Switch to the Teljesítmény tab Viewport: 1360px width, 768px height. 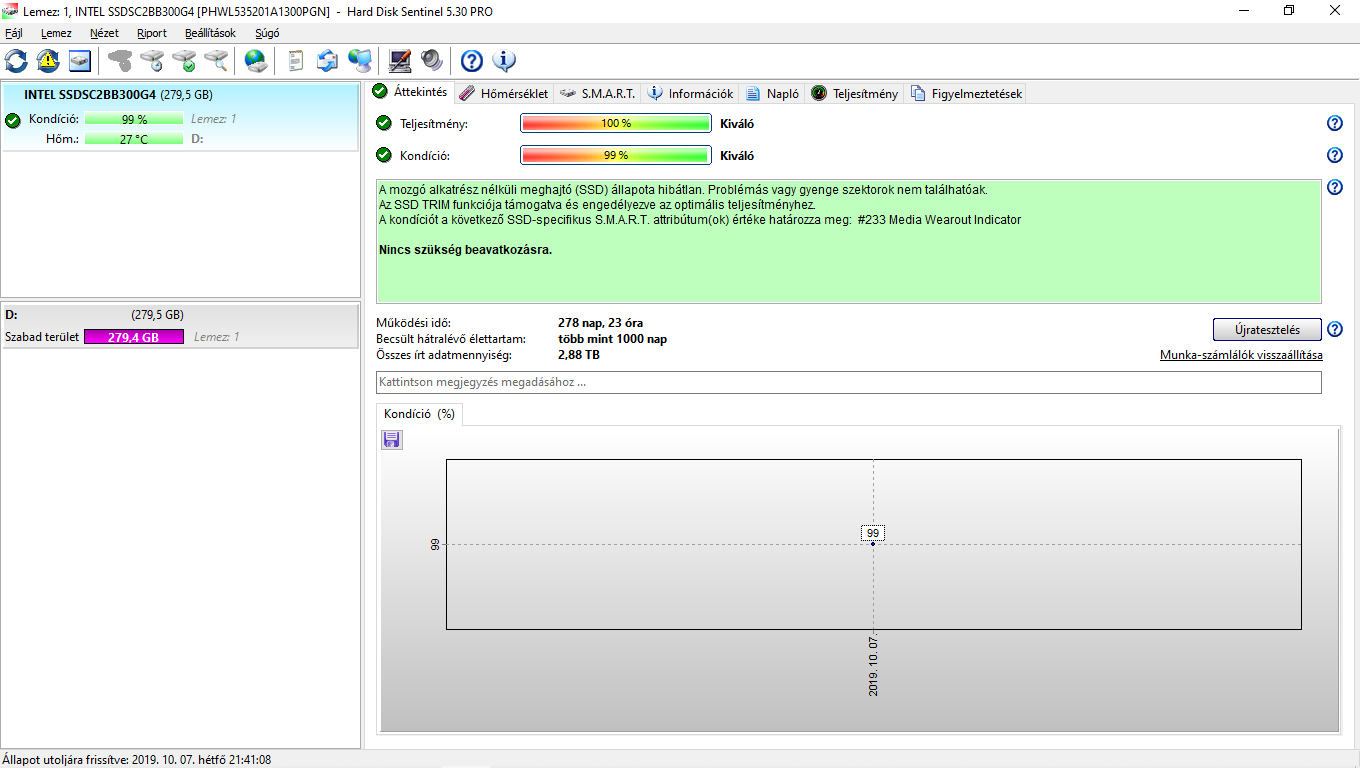click(x=854, y=93)
